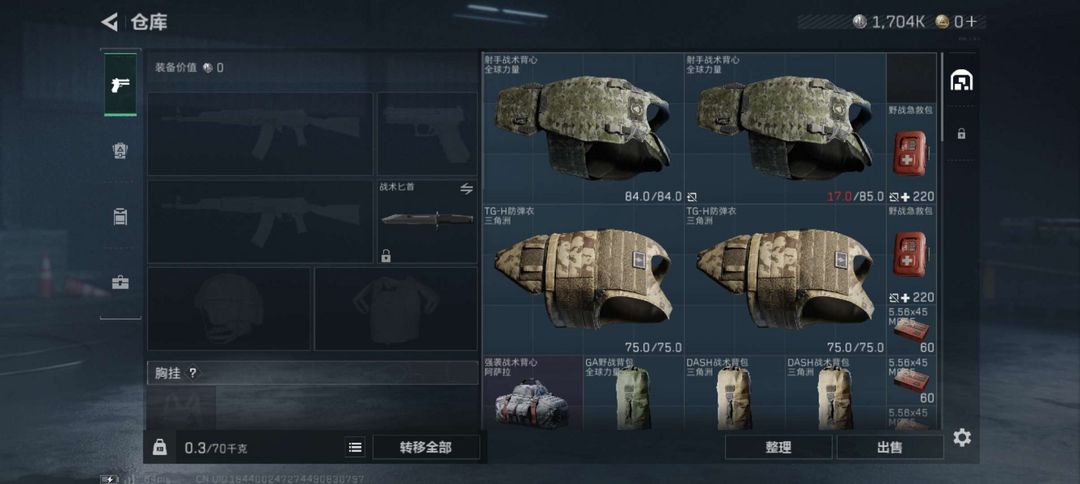
Task: Open the backpack tab in left sidebar
Action: coord(121,216)
